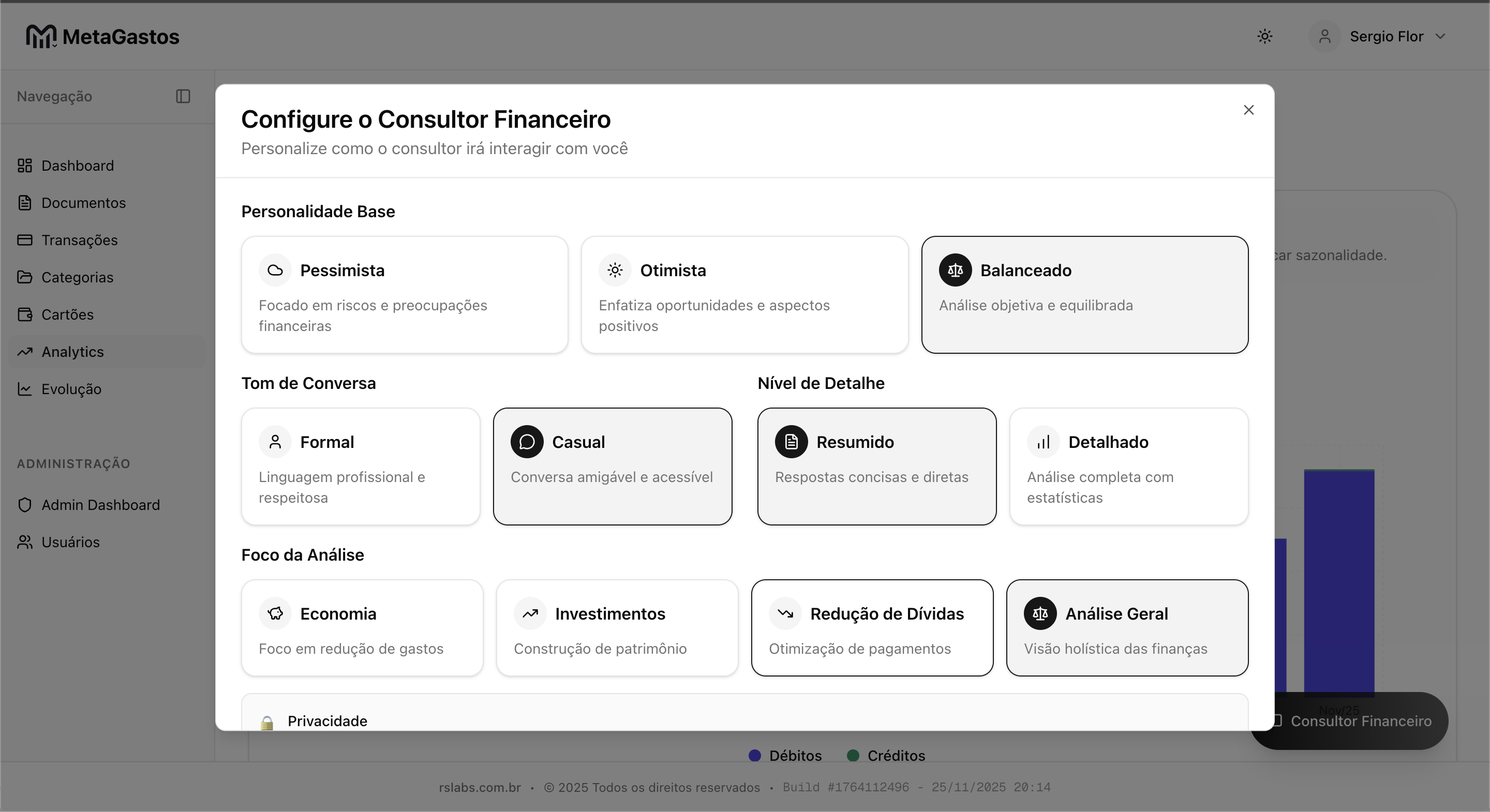Close the consultant configuration dialog
1490x812 pixels.
[x=1248, y=110]
